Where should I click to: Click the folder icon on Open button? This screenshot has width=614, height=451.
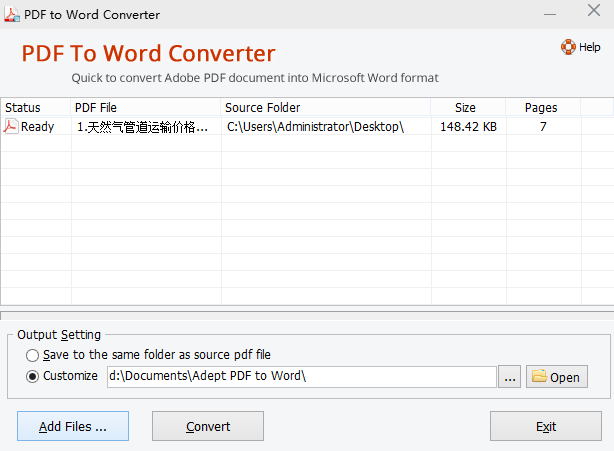(538, 377)
